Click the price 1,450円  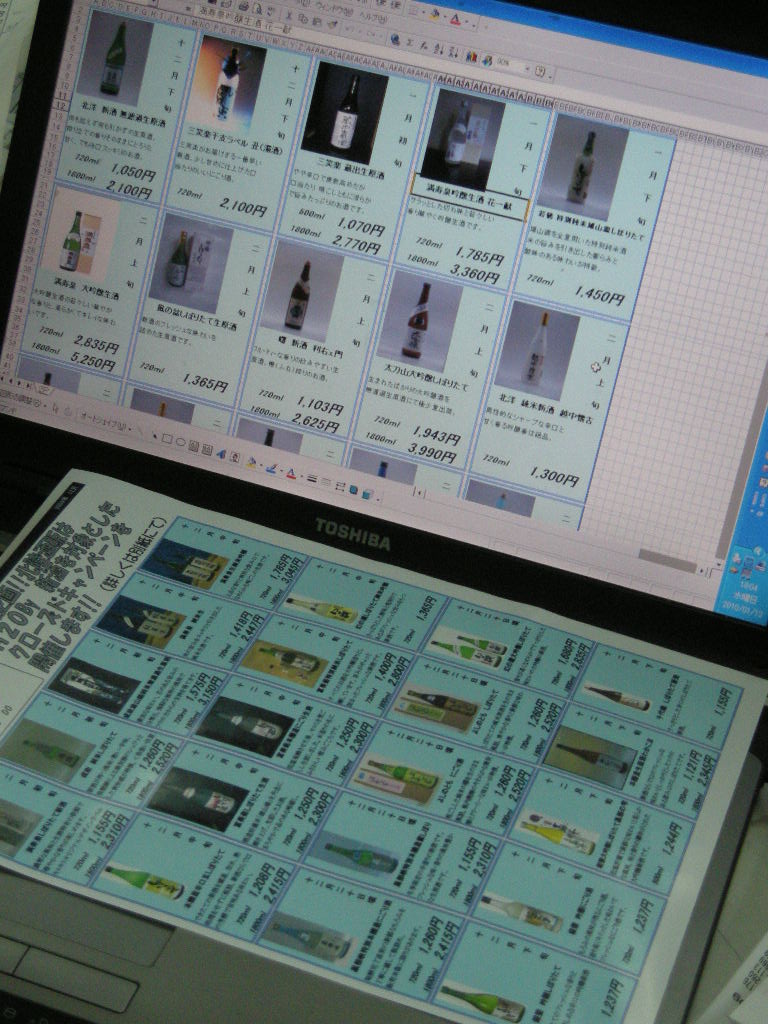pos(600,295)
